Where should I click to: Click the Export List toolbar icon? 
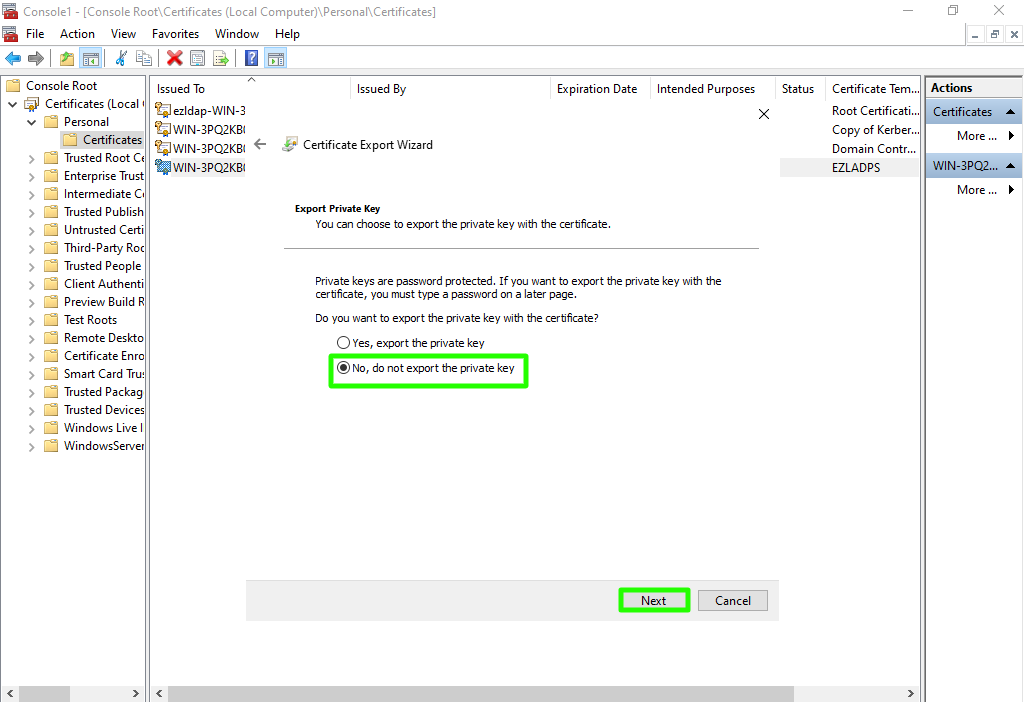pos(221,59)
